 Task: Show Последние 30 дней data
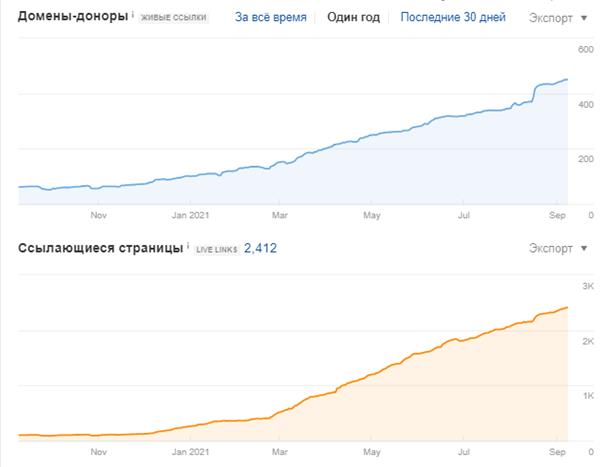tap(453, 17)
